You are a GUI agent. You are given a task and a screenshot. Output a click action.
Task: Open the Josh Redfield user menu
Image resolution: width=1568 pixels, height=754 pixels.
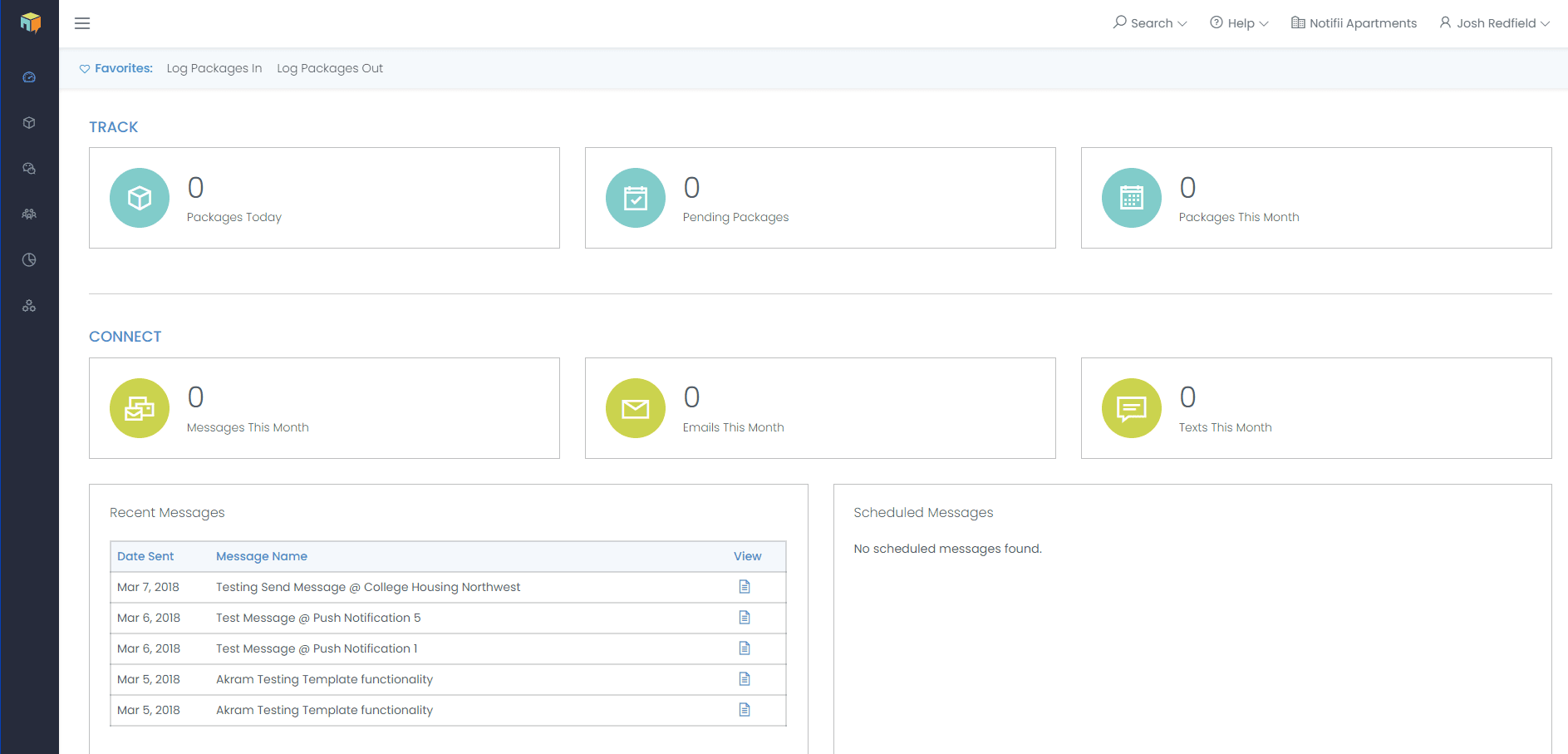(1494, 23)
